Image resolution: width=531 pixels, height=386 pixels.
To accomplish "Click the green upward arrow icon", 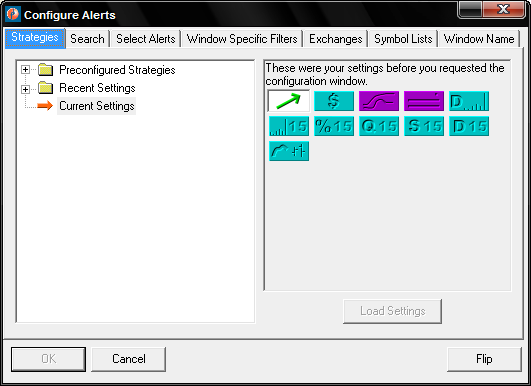I will (289, 101).
